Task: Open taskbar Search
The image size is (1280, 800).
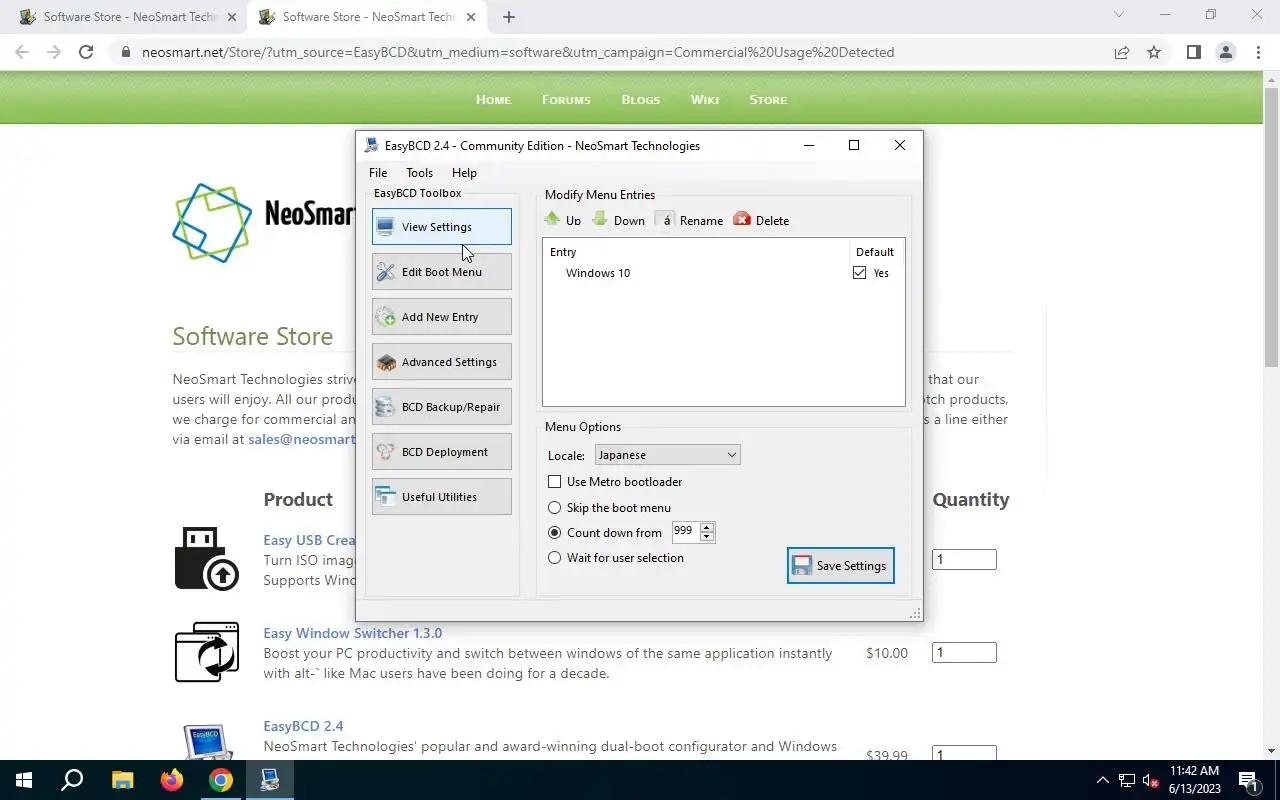Action: point(72,780)
